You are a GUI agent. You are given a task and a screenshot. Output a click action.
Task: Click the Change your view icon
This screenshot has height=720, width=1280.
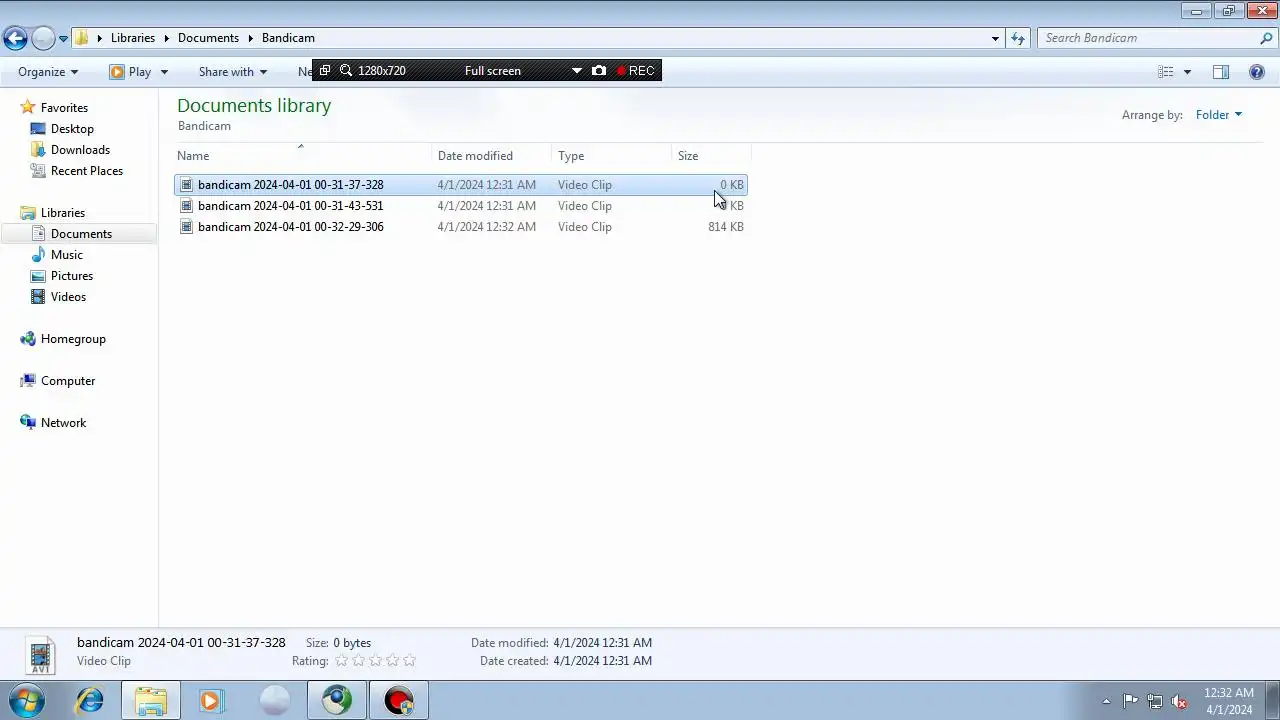pos(1166,72)
